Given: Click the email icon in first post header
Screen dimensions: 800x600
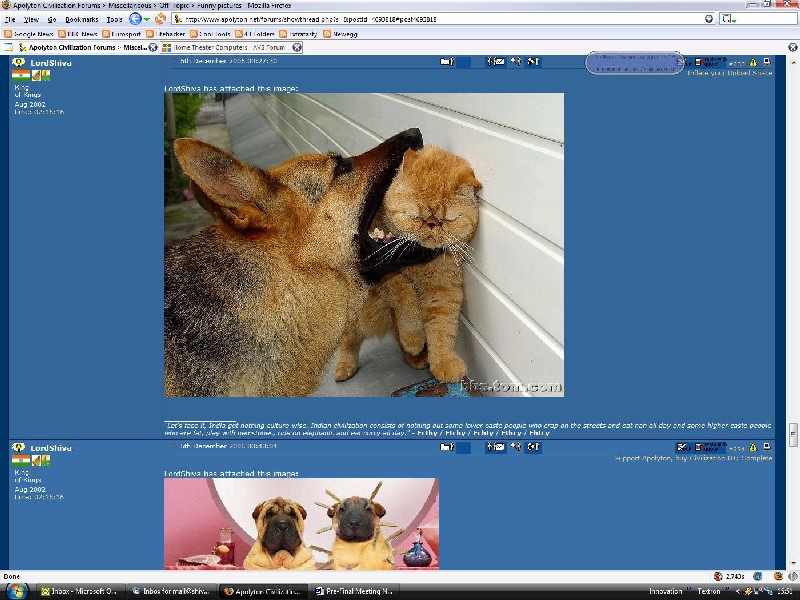Looking at the screenshot, I should (498, 62).
